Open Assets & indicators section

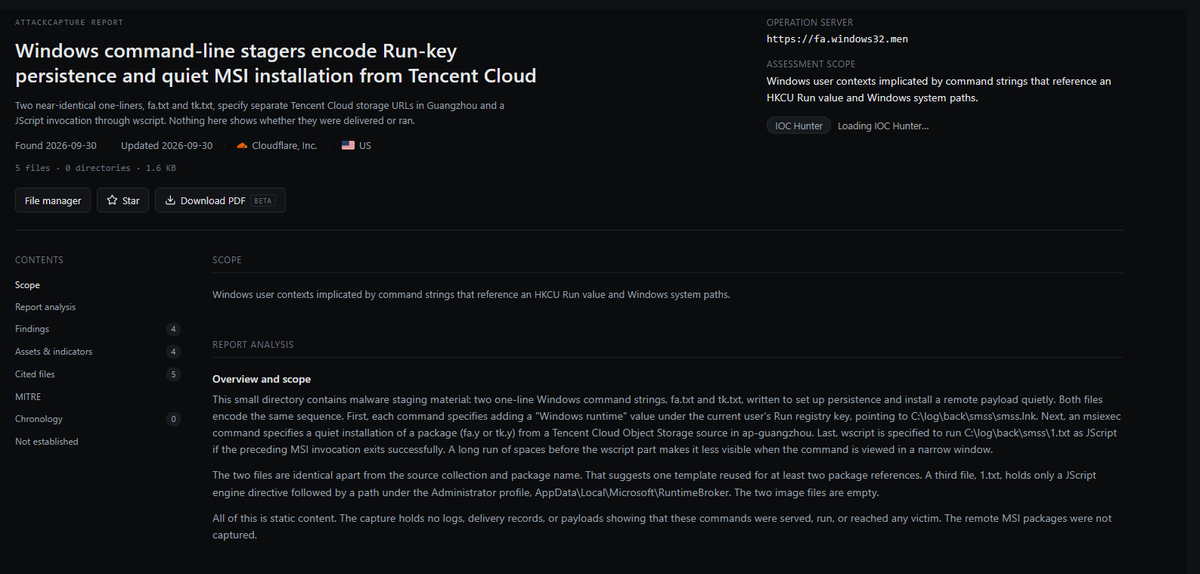[54, 352]
